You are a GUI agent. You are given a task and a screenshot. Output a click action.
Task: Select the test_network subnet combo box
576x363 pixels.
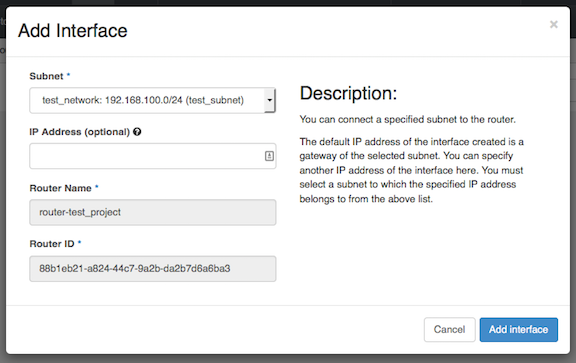[152, 100]
